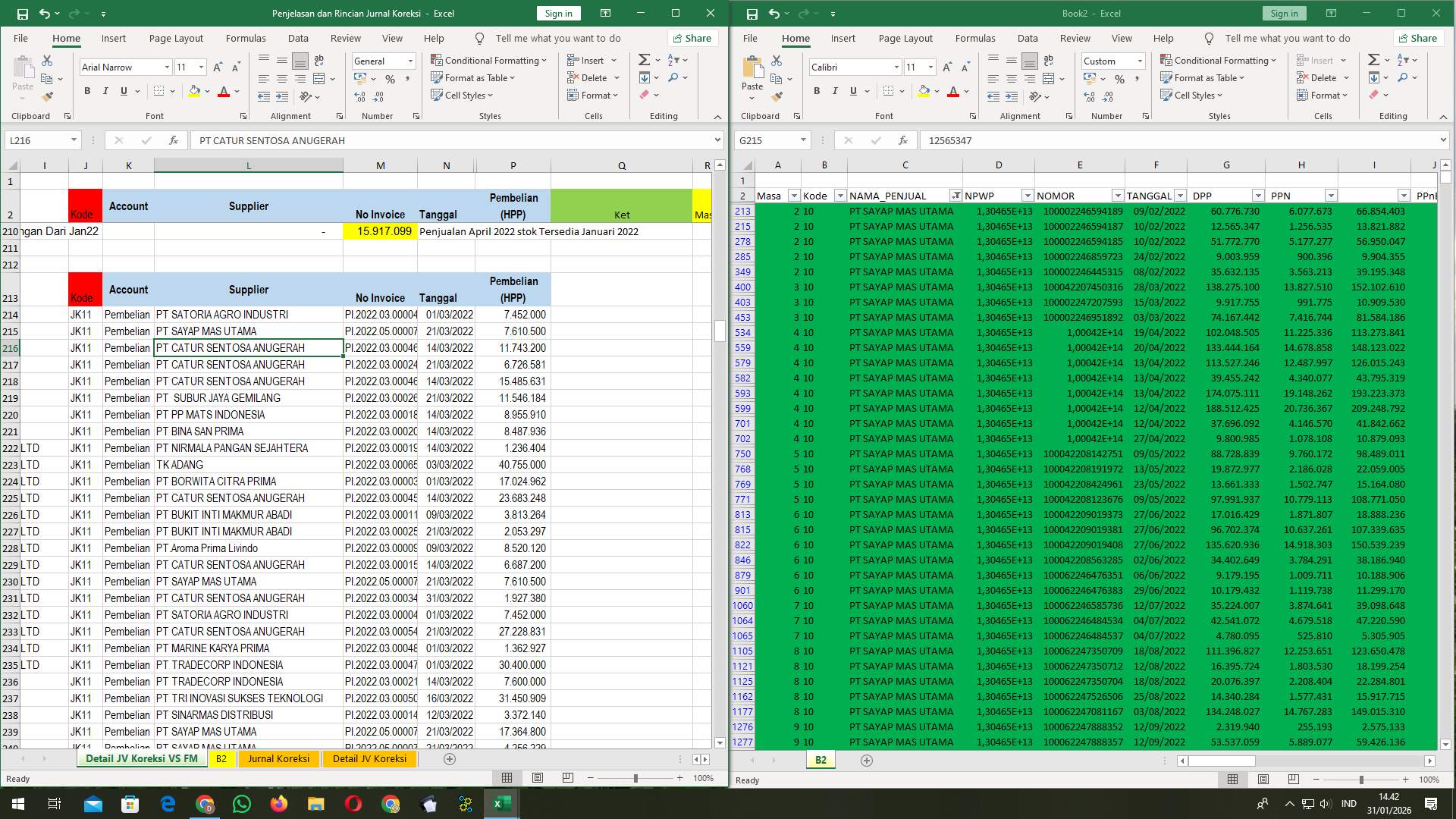The image size is (1456, 819).
Task: Click Share button in the left window
Action: click(x=692, y=38)
